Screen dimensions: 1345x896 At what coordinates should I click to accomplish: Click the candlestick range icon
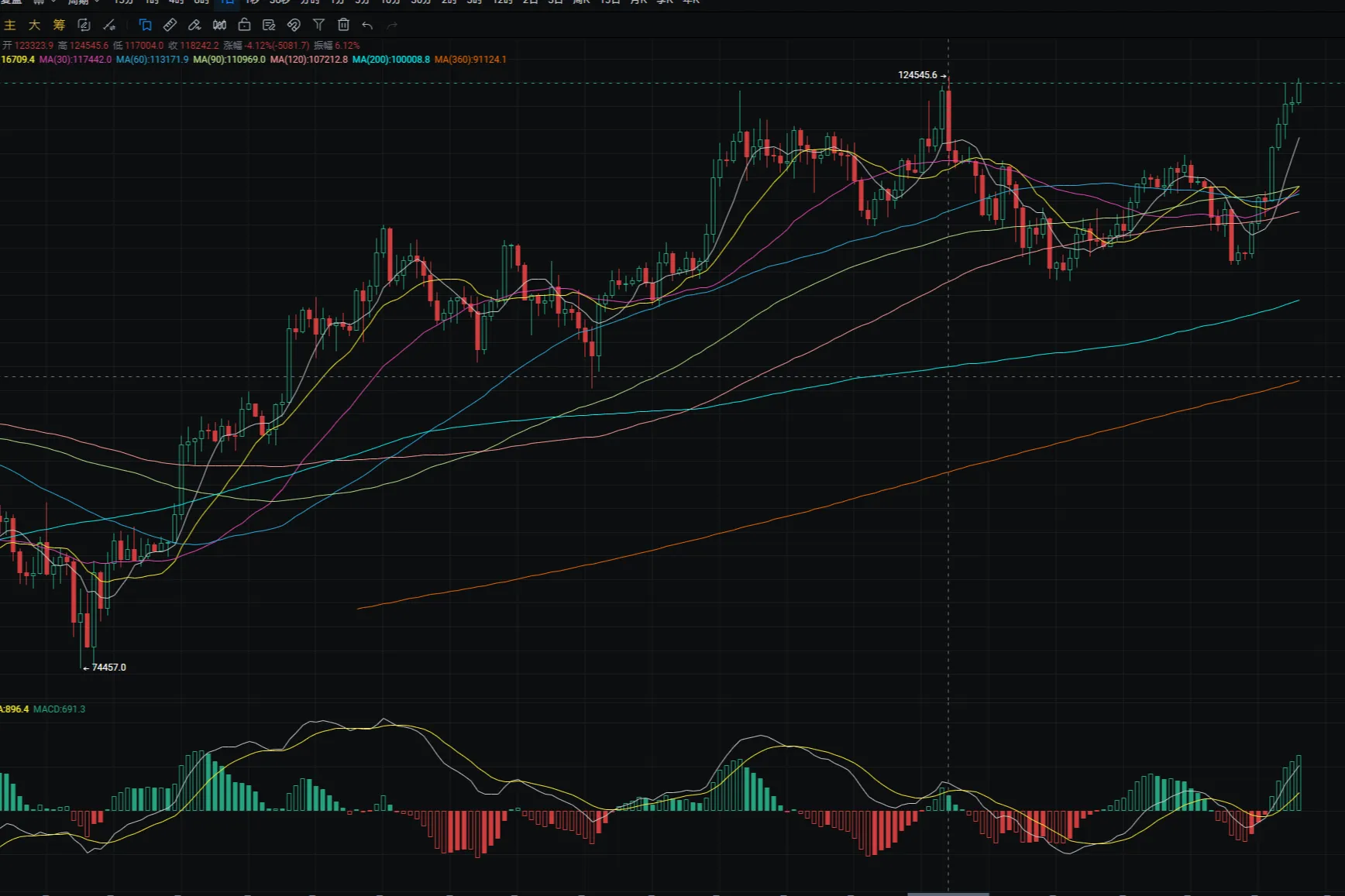click(x=219, y=25)
